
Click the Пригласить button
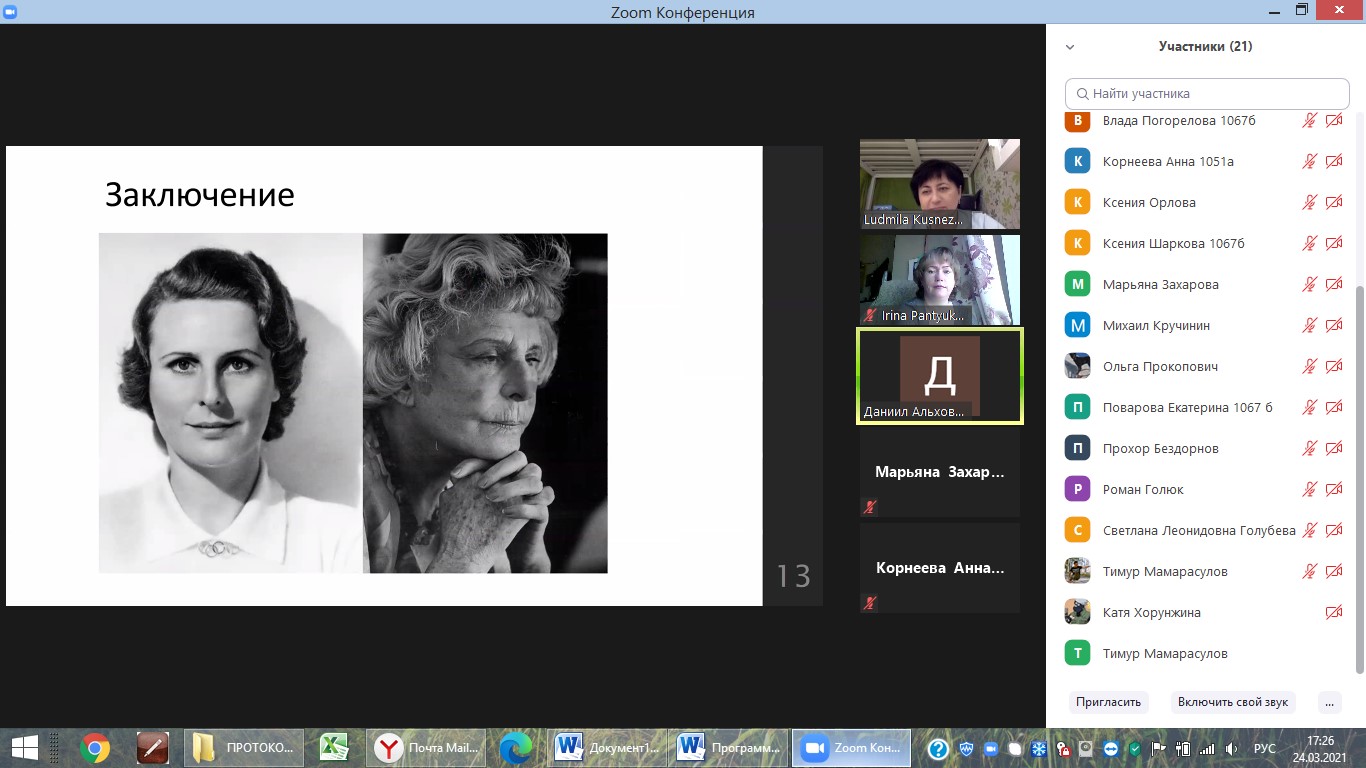(1108, 702)
